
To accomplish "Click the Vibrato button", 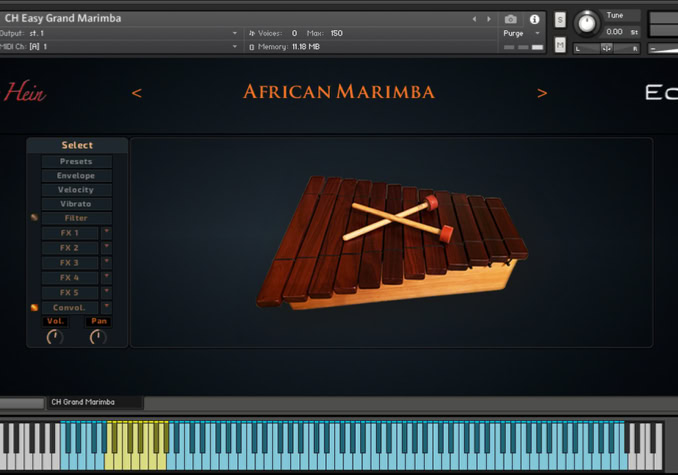I will coord(76,203).
